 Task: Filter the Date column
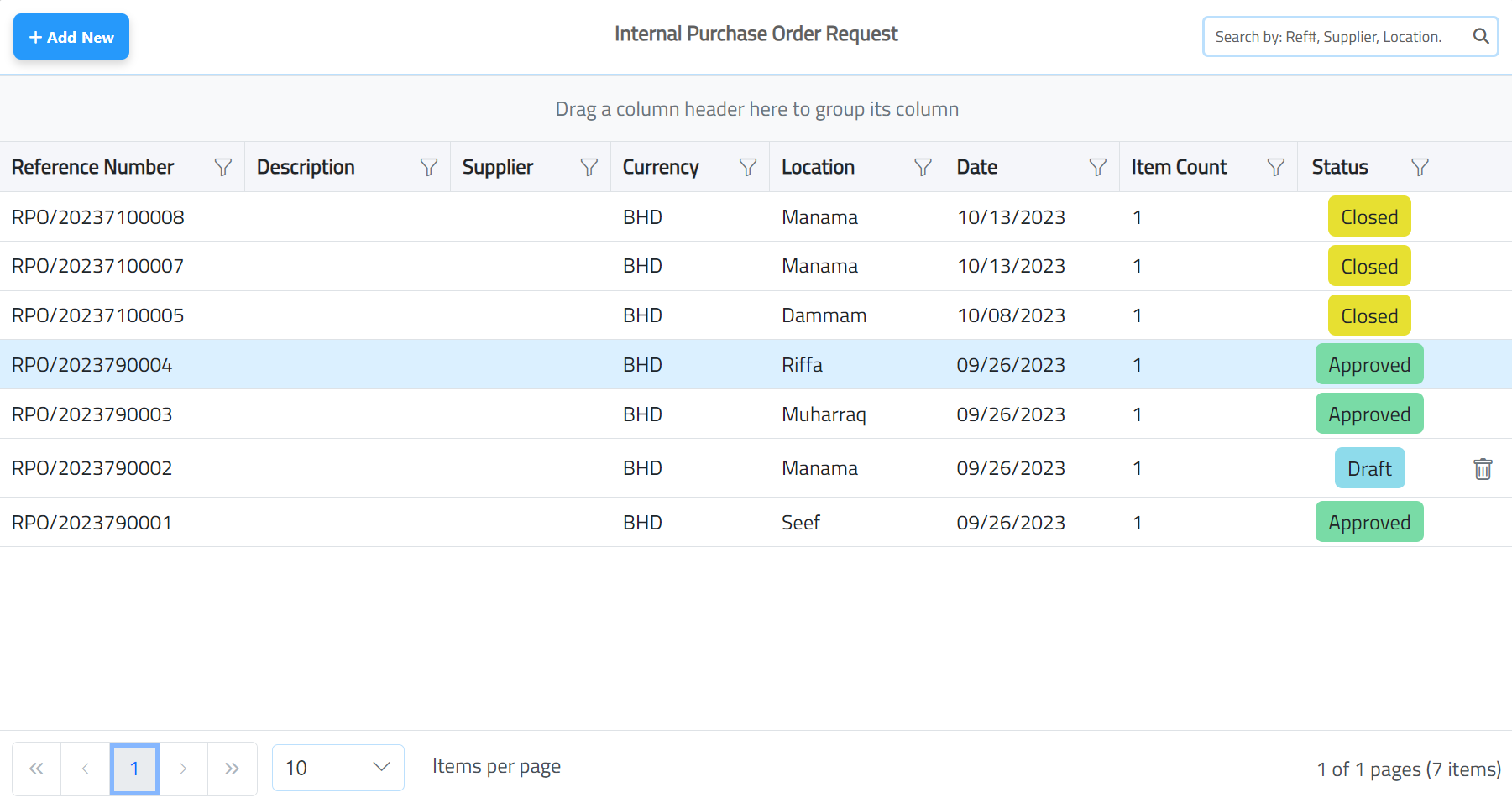[1098, 166]
